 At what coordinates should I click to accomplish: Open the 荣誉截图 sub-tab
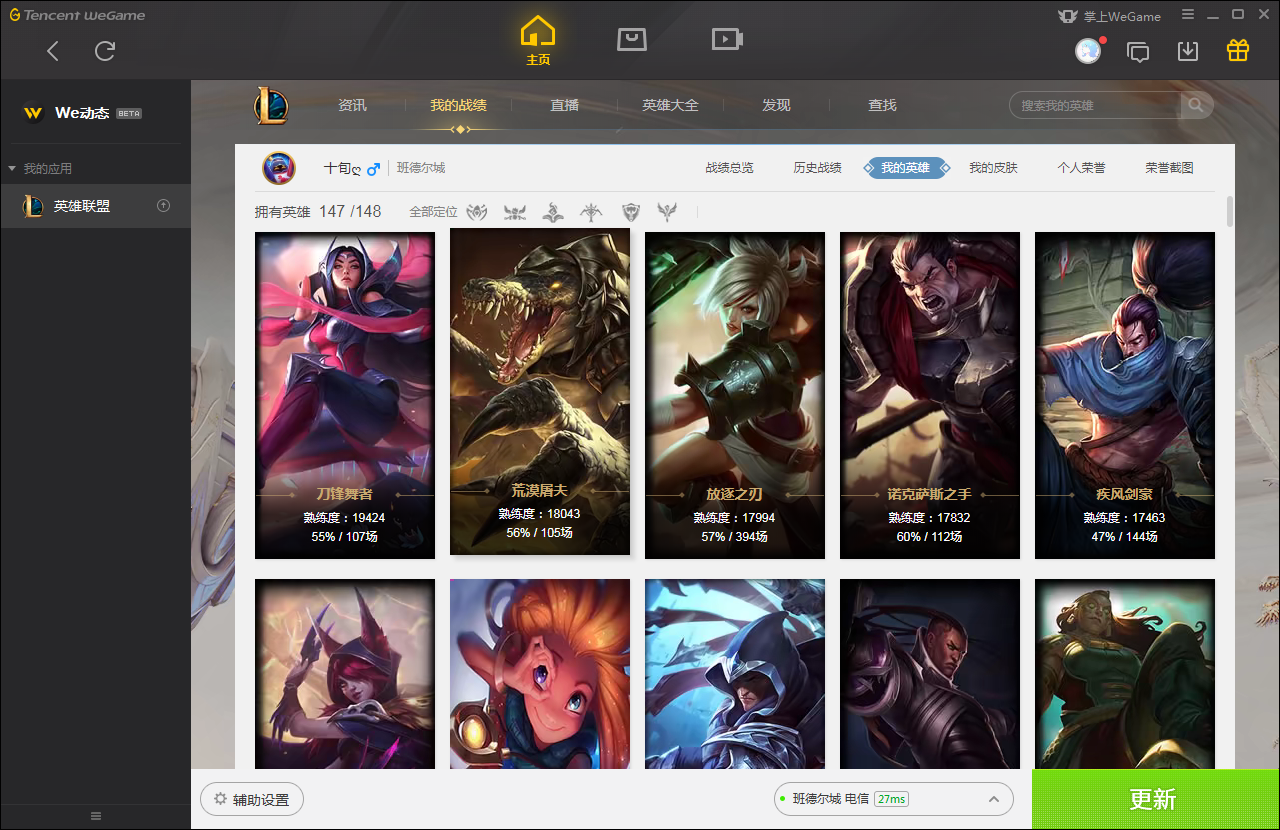tap(1170, 168)
